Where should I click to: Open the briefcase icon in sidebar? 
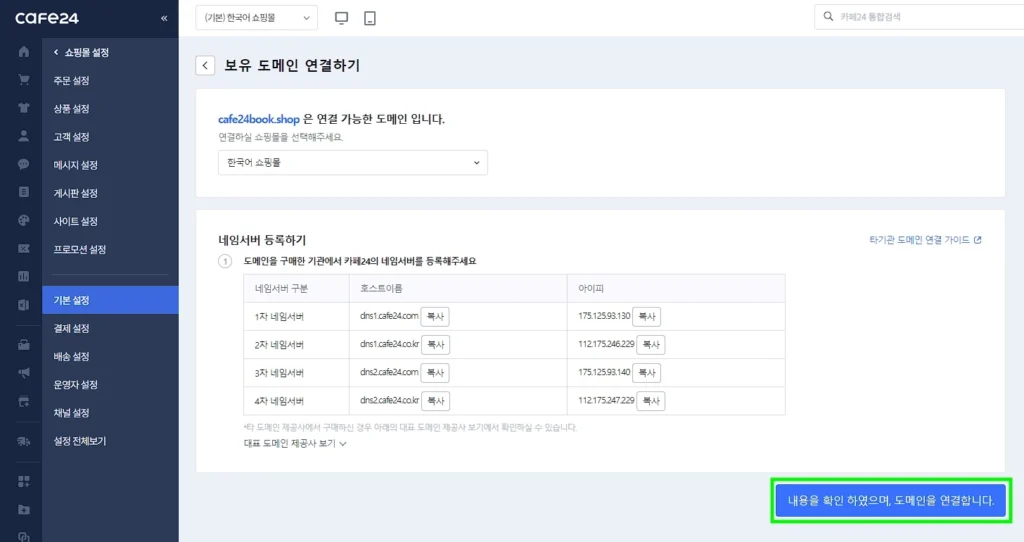[x=24, y=345]
